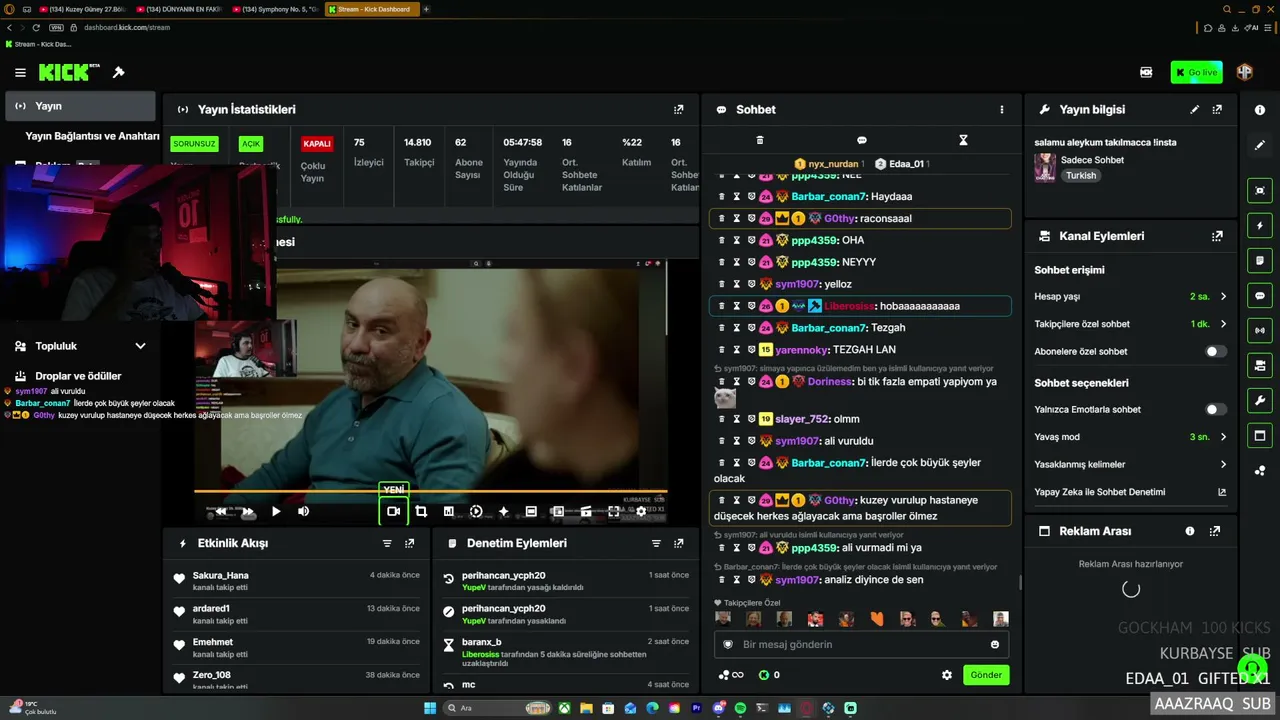Filter the Etkinlik Akışı list
This screenshot has height=720, width=1280.
tap(387, 543)
